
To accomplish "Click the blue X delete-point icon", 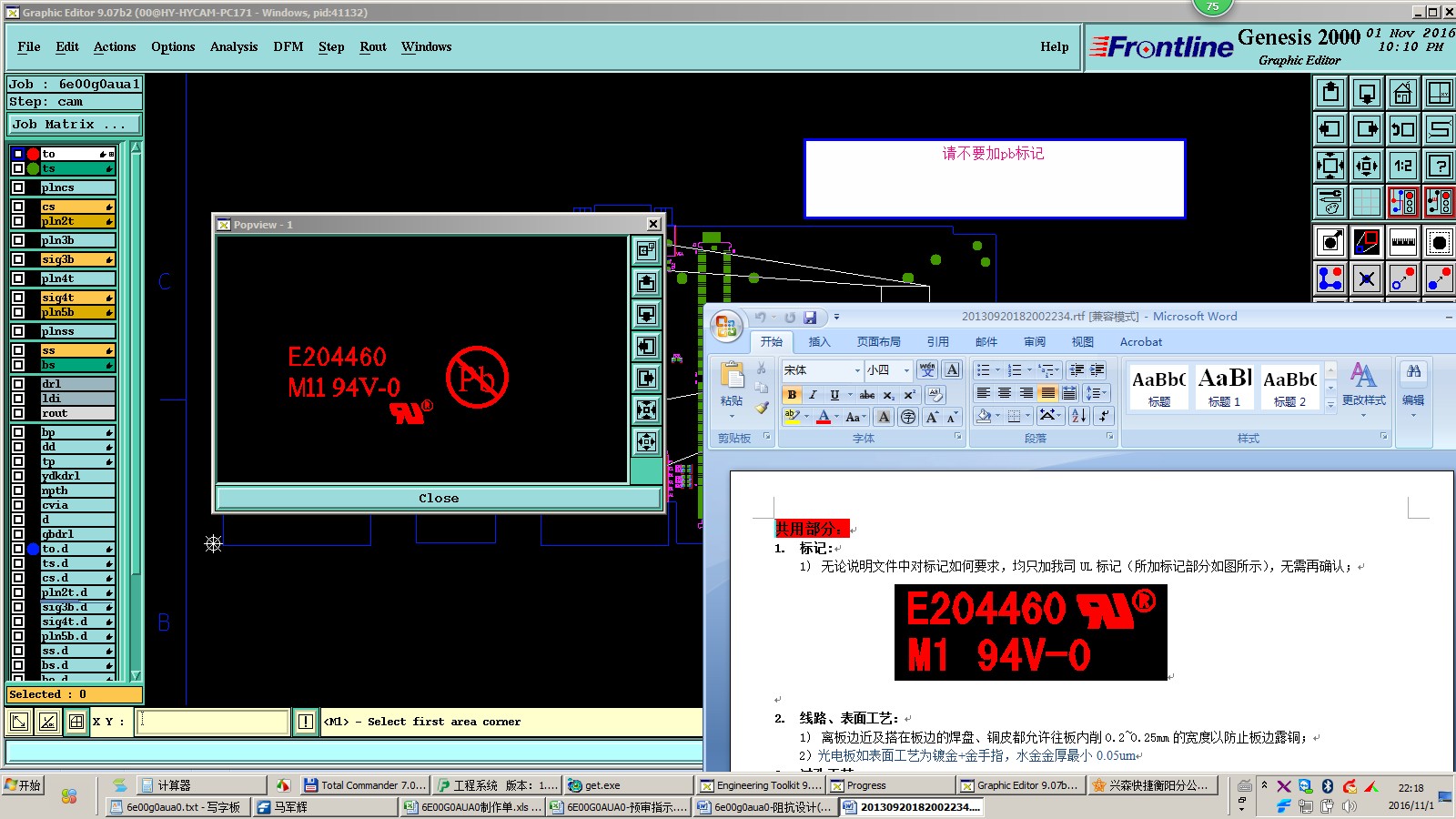I will (1366, 278).
